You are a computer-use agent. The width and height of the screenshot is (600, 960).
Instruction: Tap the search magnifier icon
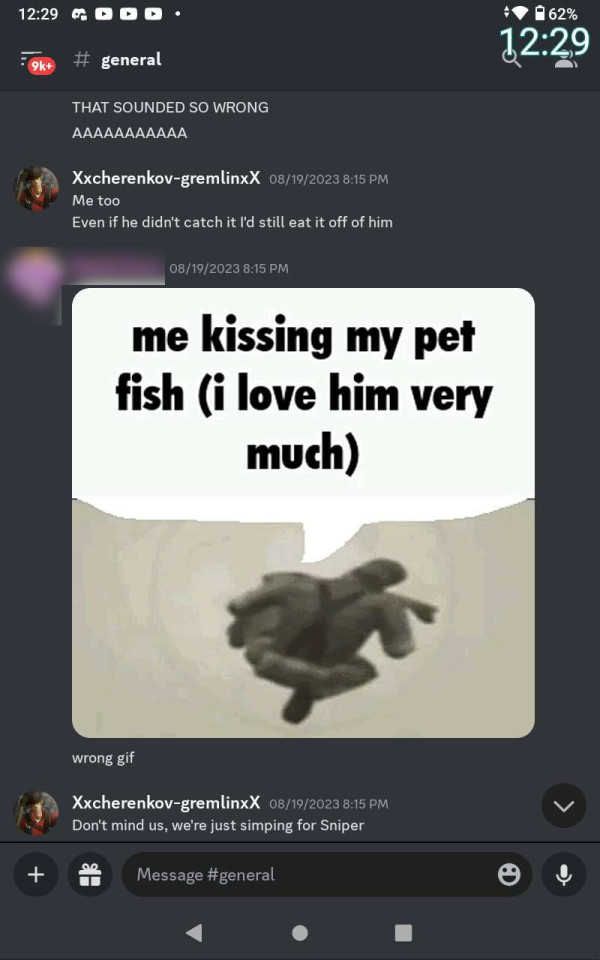511,59
